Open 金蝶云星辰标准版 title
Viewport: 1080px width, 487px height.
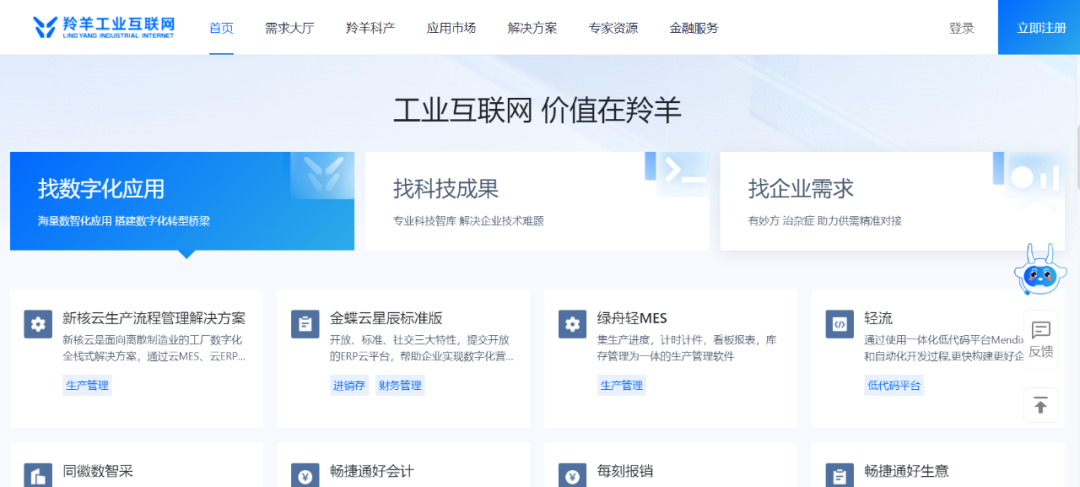[386, 318]
